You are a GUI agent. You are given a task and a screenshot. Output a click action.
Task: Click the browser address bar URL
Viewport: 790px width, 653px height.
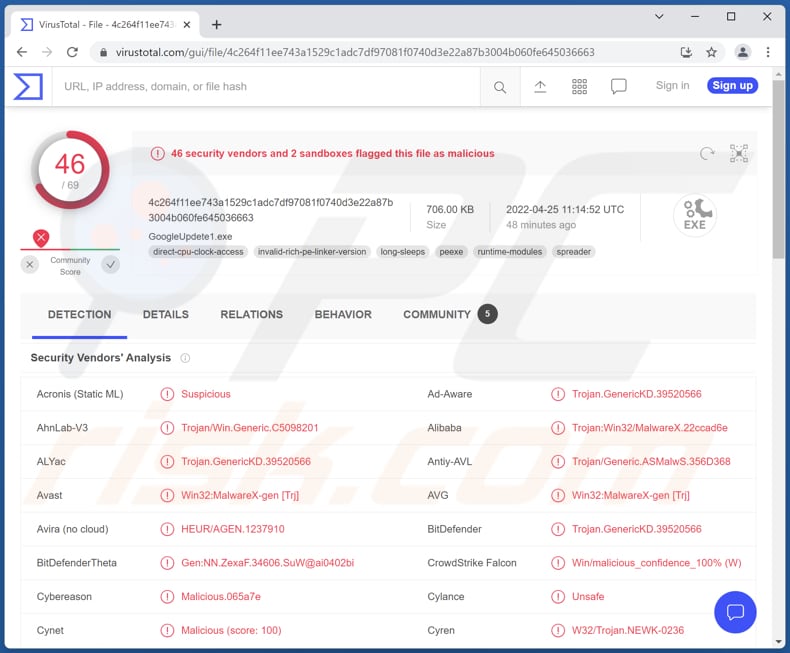click(355, 52)
